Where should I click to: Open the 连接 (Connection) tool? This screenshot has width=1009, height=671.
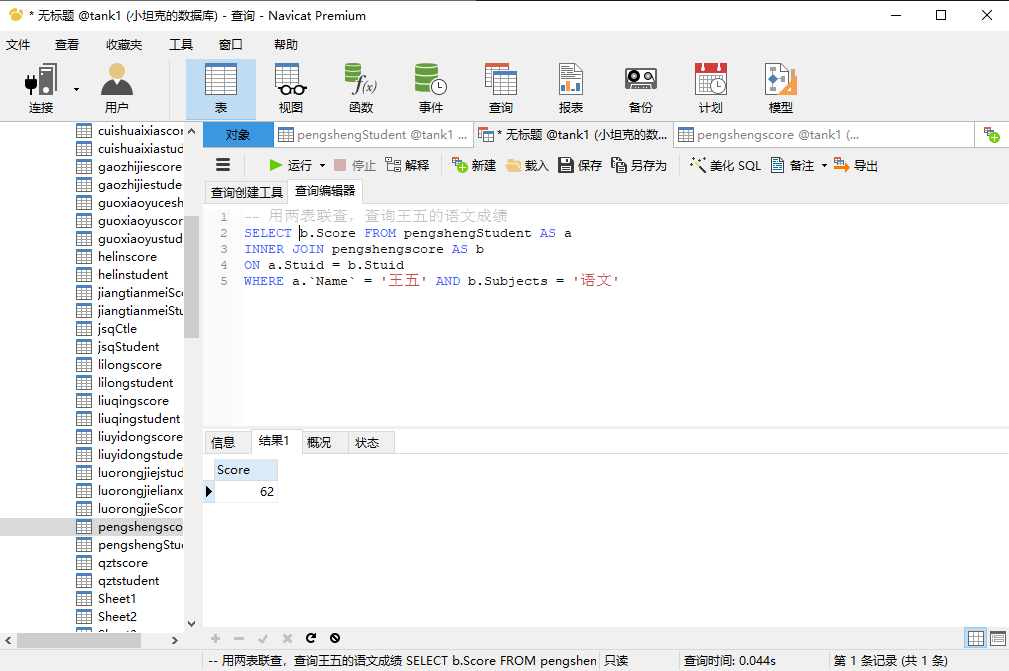[41, 89]
